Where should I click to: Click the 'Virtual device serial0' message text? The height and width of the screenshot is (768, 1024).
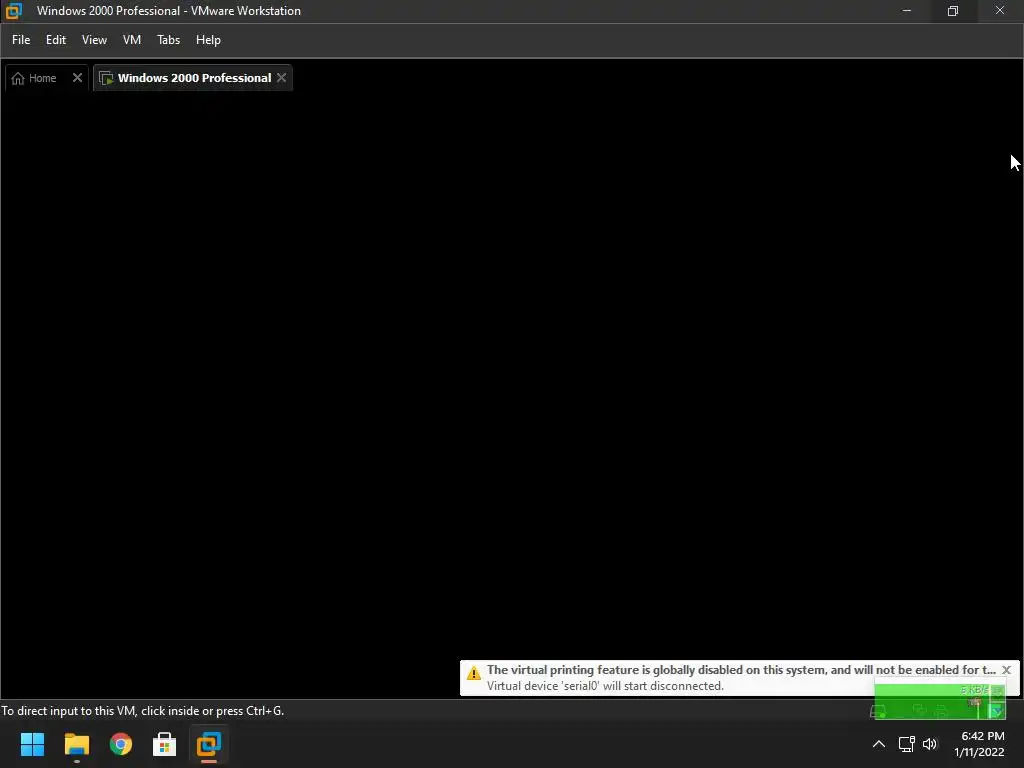pyautogui.click(x=605, y=686)
